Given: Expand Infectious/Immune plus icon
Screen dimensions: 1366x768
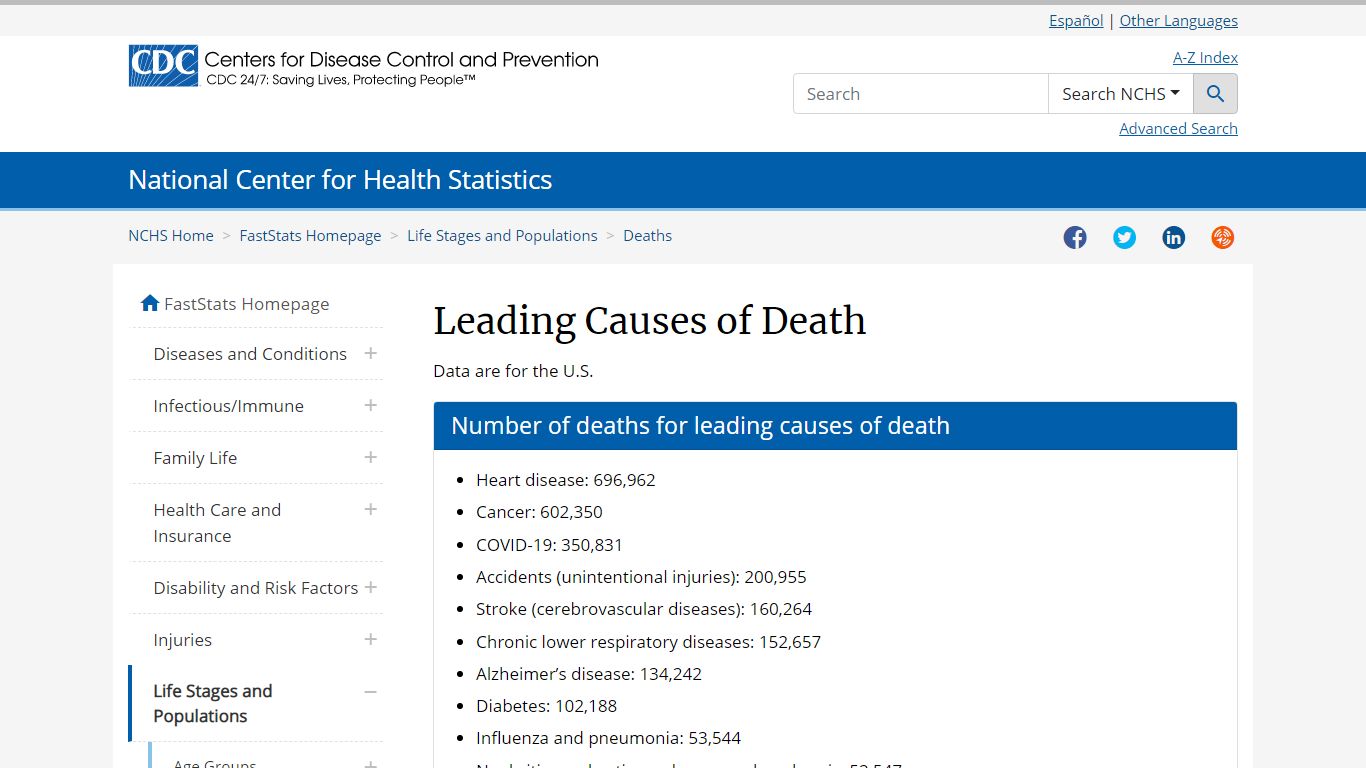Looking at the screenshot, I should click(x=370, y=405).
